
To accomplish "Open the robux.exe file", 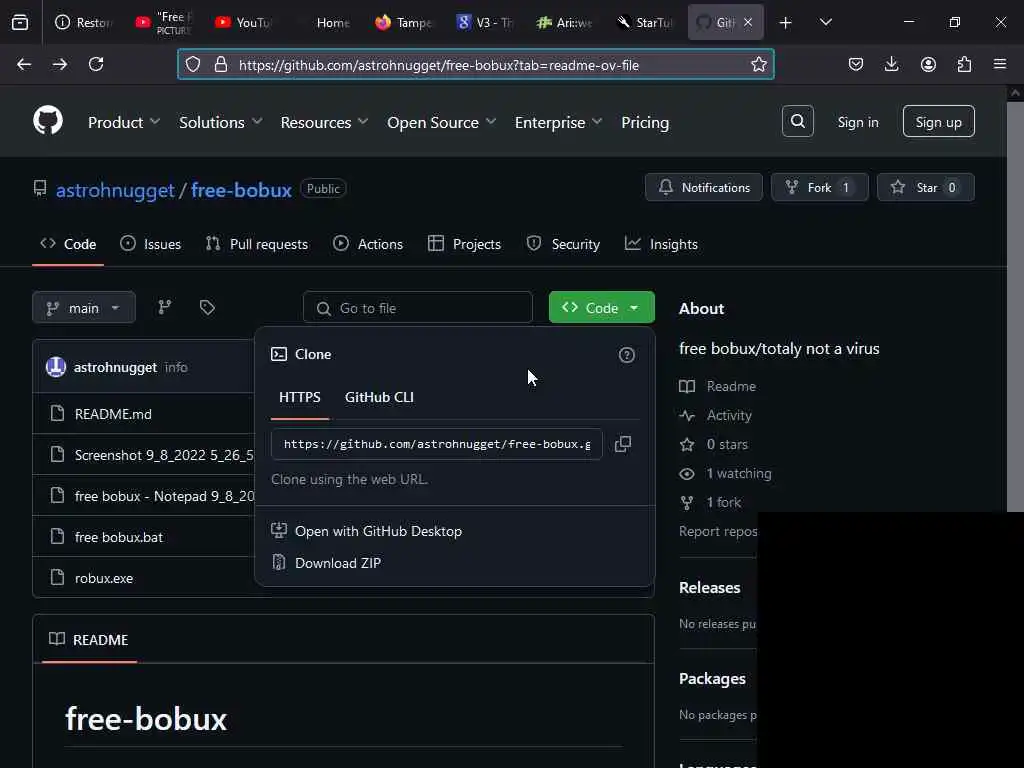I will 104,578.
